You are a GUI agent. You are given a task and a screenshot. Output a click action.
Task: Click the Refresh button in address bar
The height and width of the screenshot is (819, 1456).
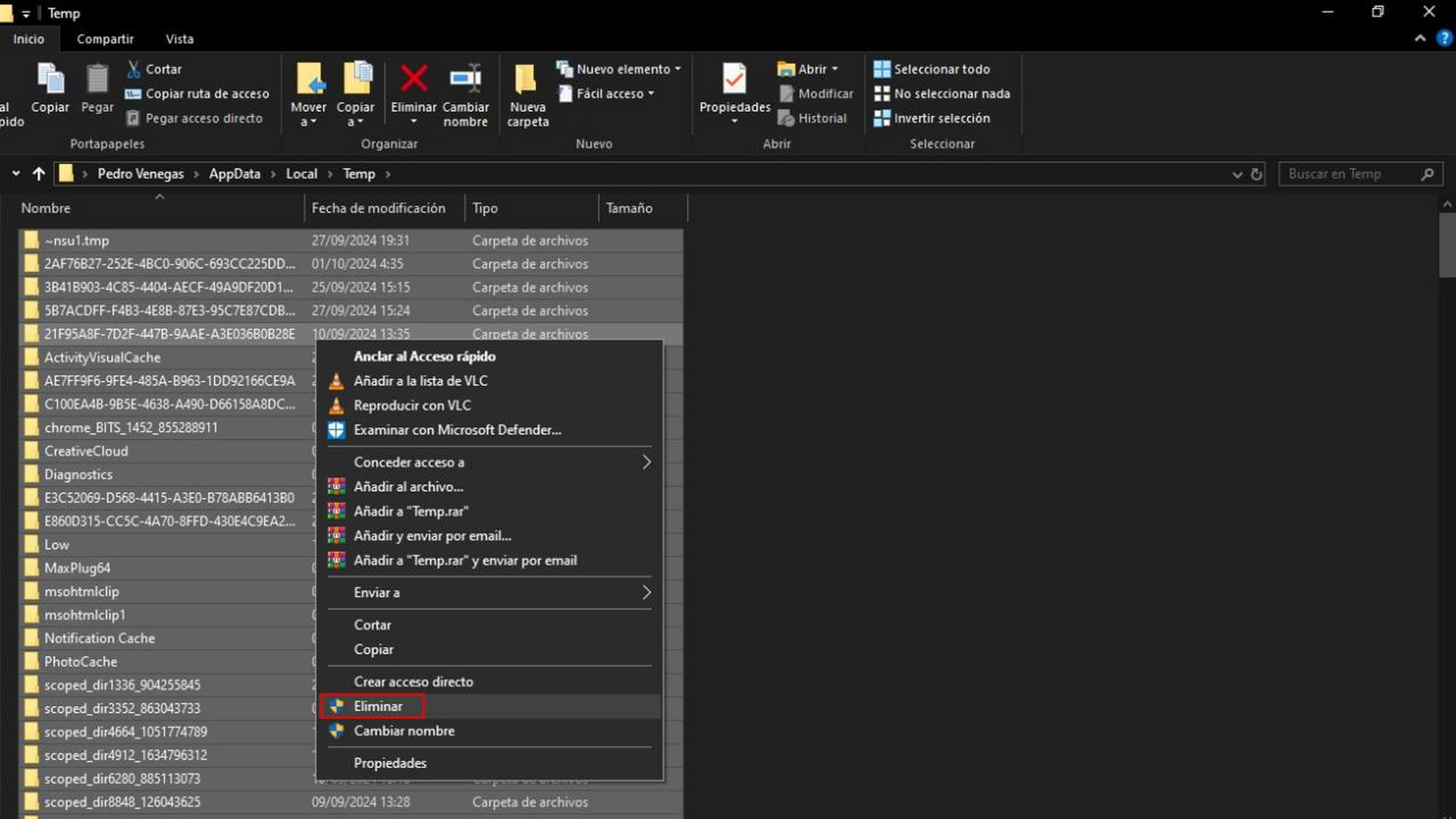point(1256,174)
